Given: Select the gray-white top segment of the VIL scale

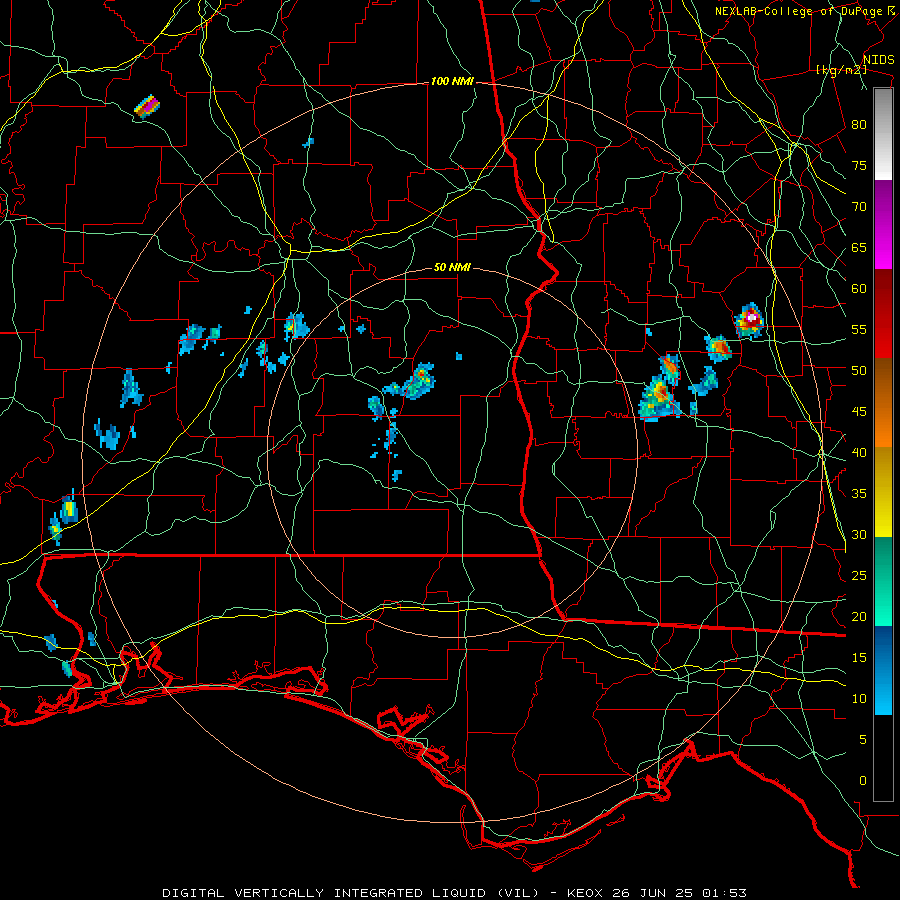Looking at the screenshot, I should point(883,134).
